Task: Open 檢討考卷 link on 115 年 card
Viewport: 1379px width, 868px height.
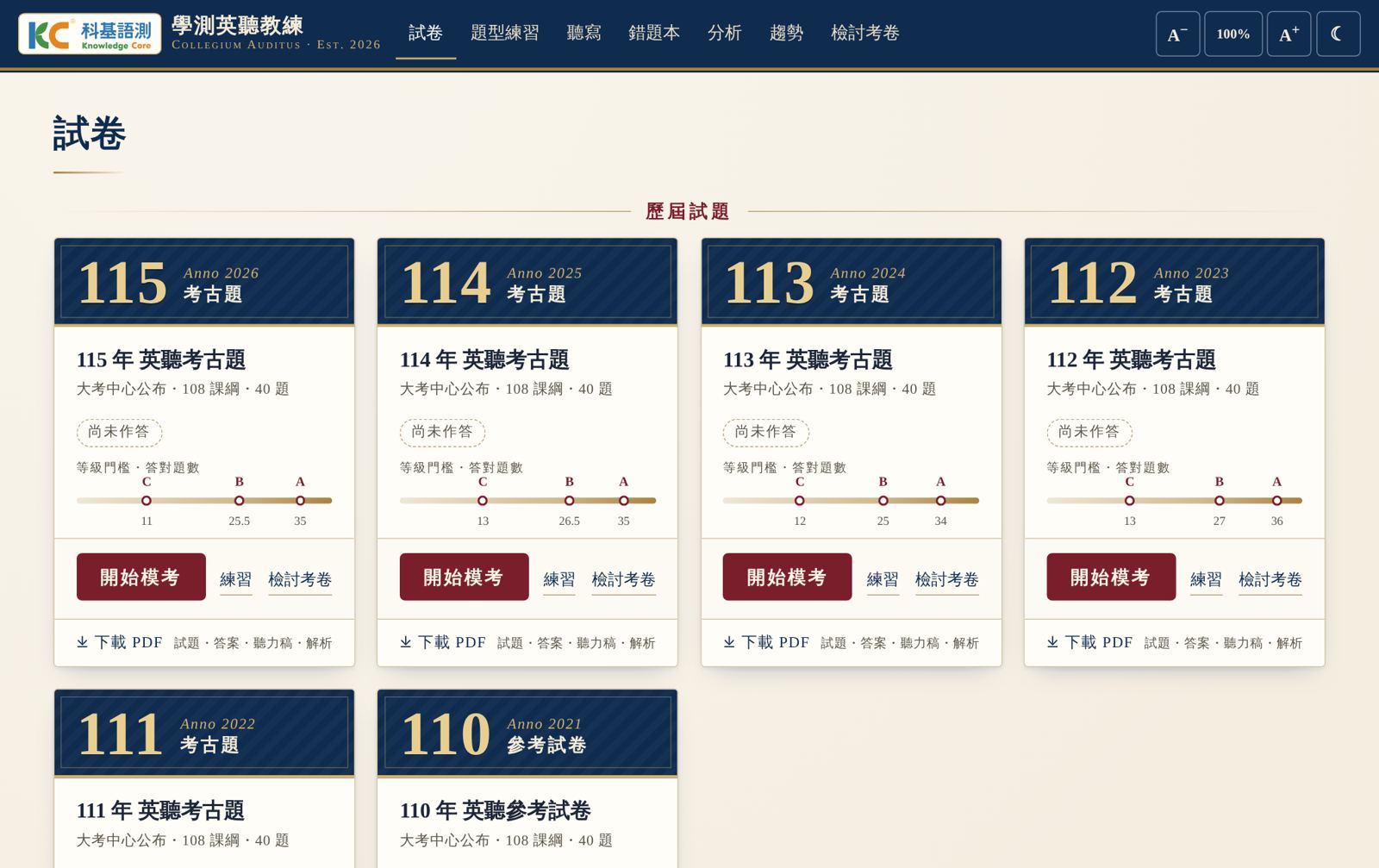Action: [x=300, y=579]
